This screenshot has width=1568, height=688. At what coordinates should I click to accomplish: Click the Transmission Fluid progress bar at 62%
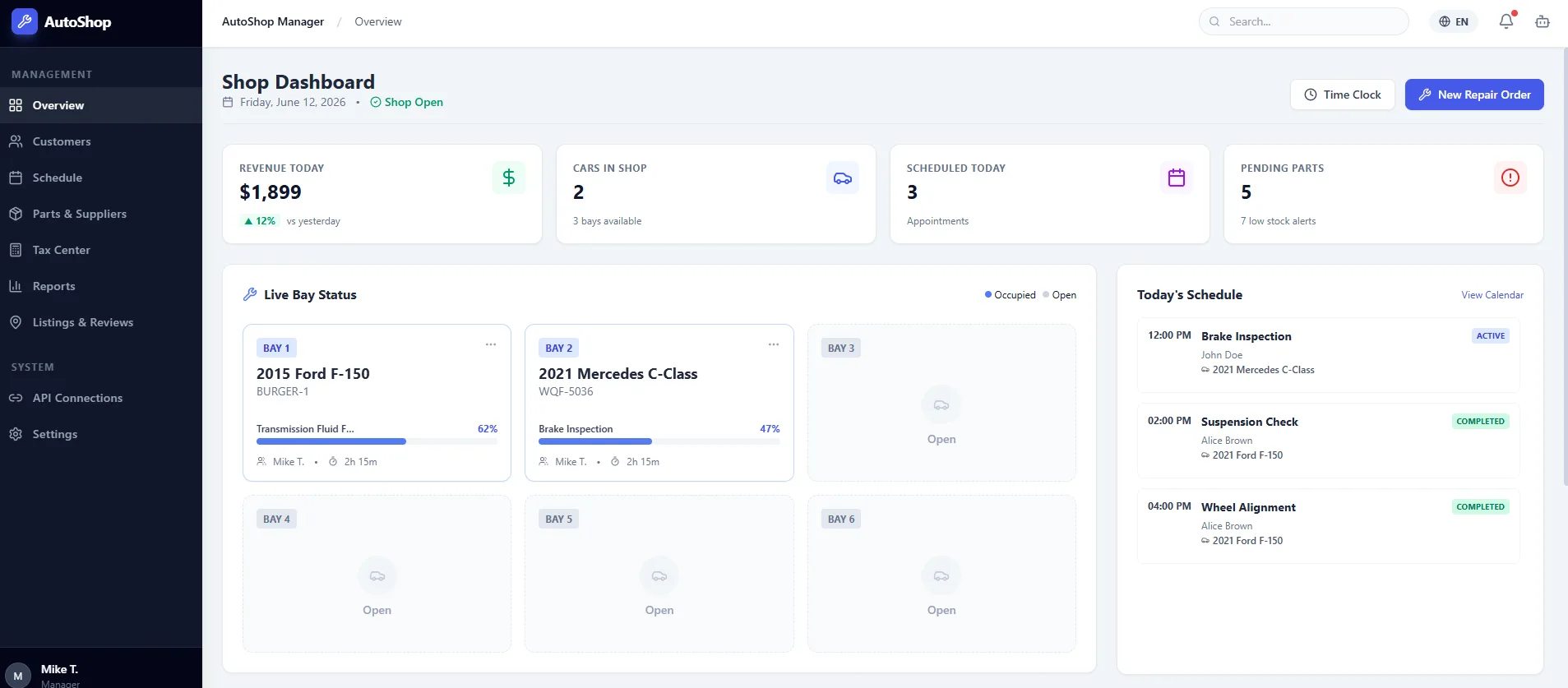(377, 441)
